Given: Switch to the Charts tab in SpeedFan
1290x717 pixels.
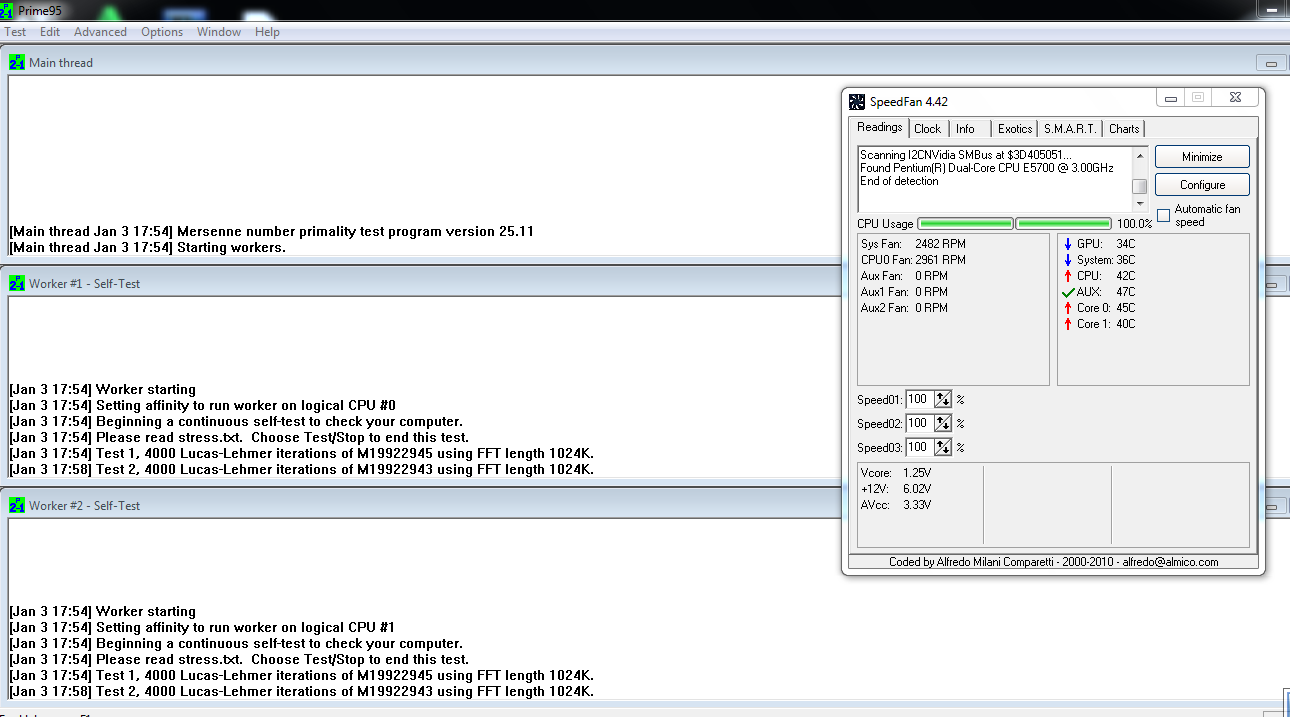Looking at the screenshot, I should [1124, 129].
